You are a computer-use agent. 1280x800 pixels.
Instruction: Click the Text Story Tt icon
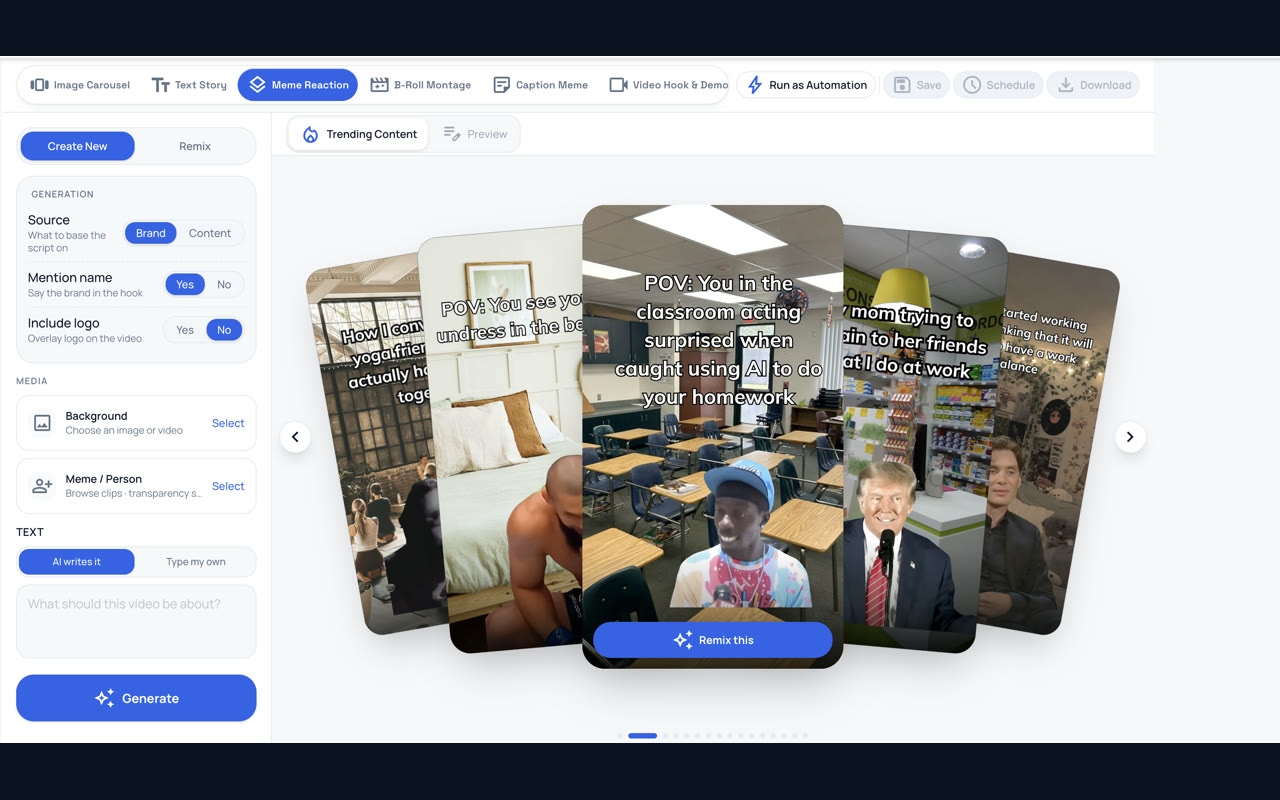pos(160,85)
